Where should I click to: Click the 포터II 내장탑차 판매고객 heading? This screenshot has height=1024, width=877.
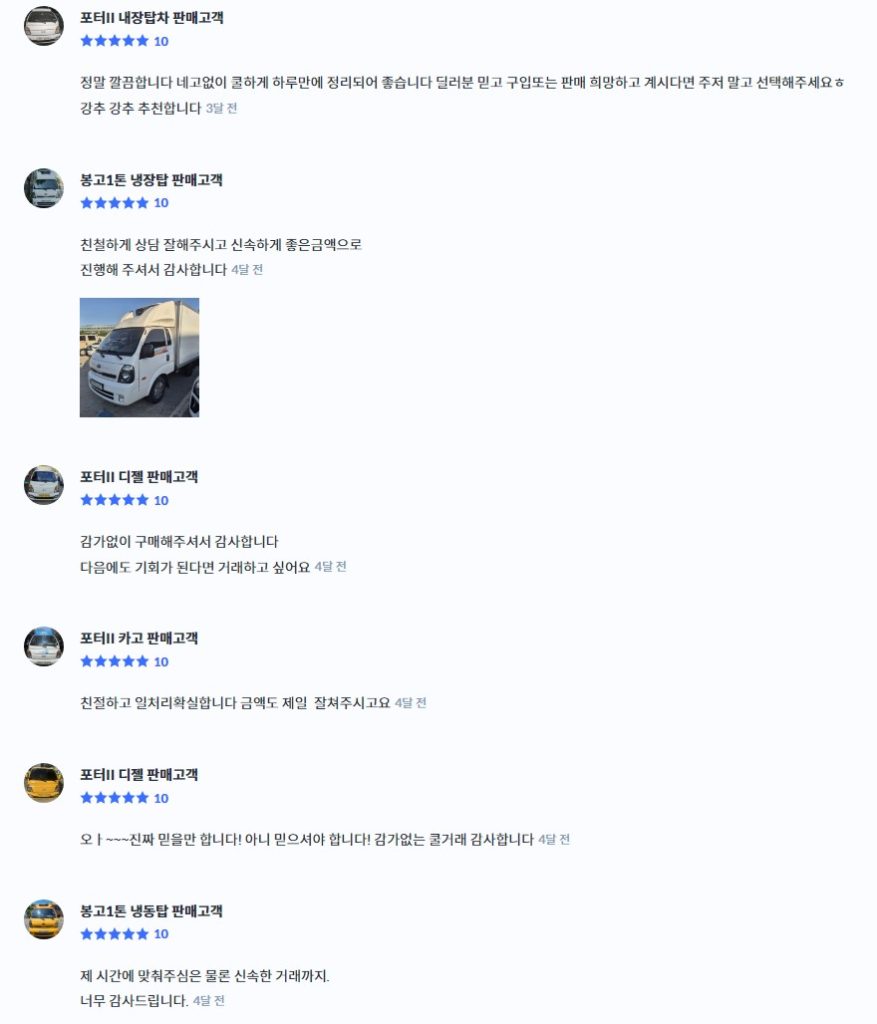[x=151, y=18]
